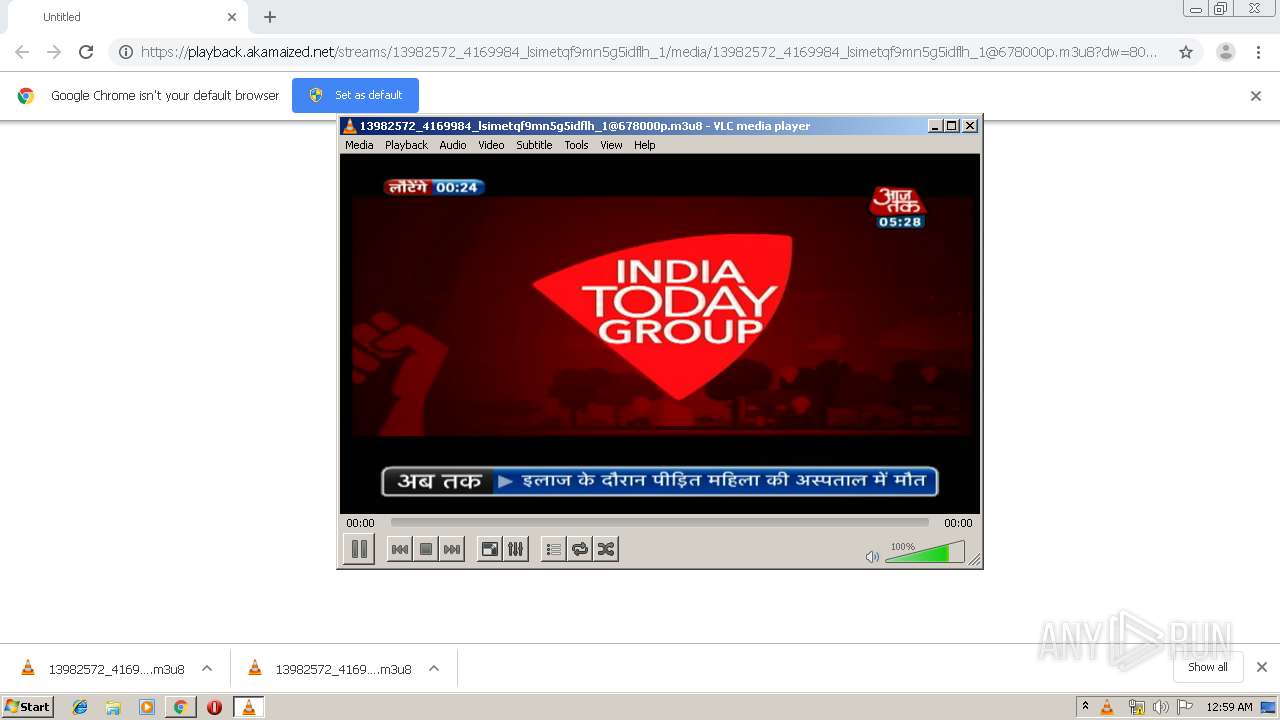Click the VLC seek bar timeline

(x=659, y=522)
